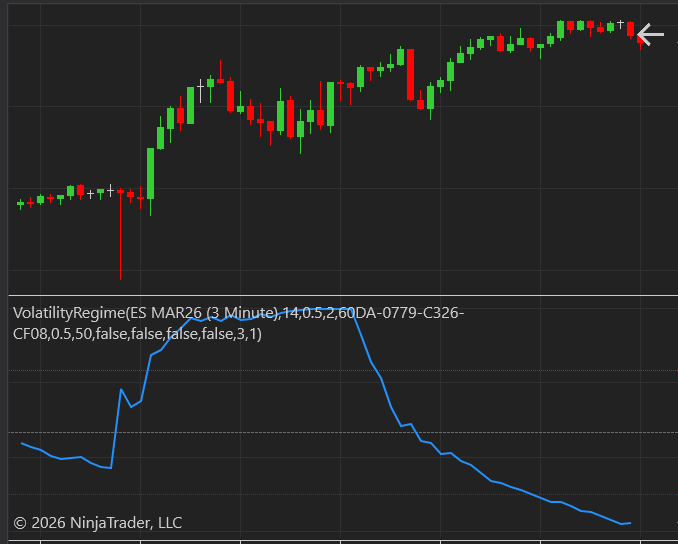The height and width of the screenshot is (544, 678).
Task: Click the steep falling section of the blue line
Action: [380, 380]
